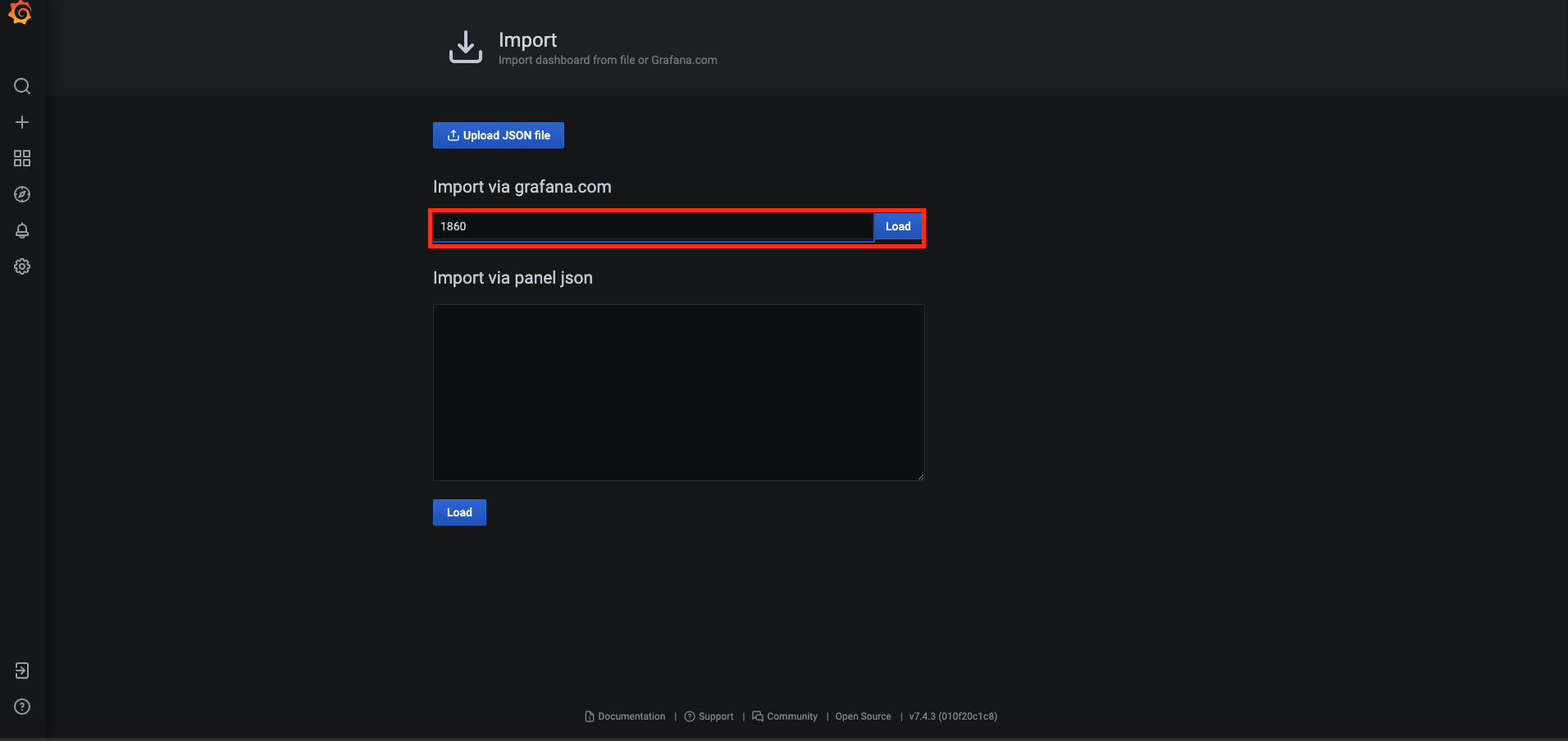
Task: Open the Help question mark icon
Action: [22, 707]
